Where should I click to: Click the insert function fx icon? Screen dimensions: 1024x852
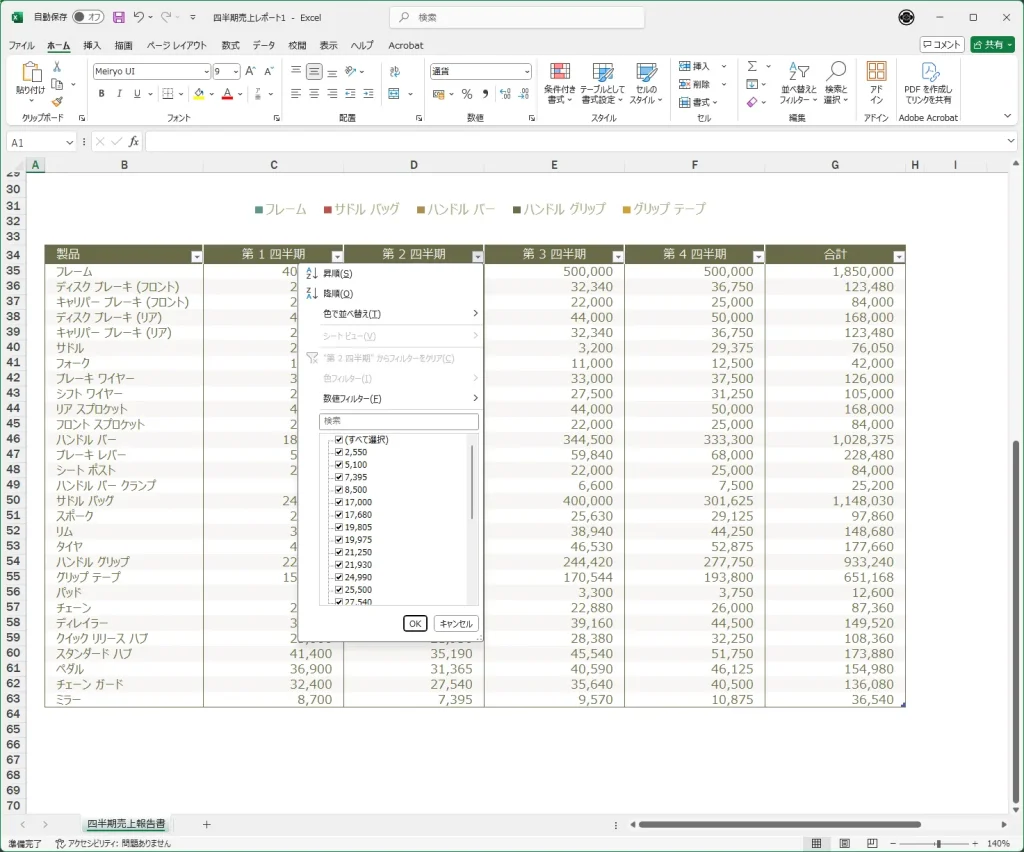[134, 142]
